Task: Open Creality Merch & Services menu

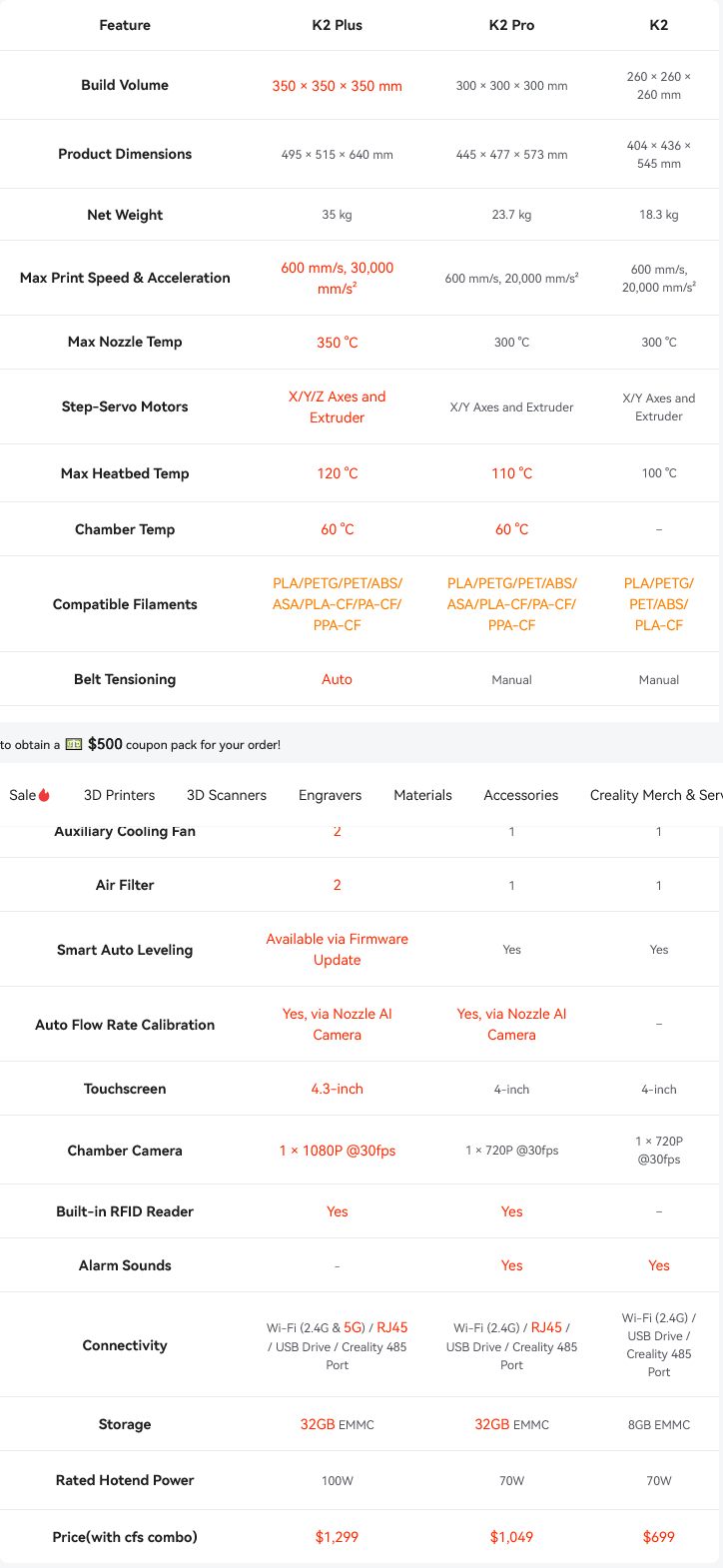Action: [655, 795]
